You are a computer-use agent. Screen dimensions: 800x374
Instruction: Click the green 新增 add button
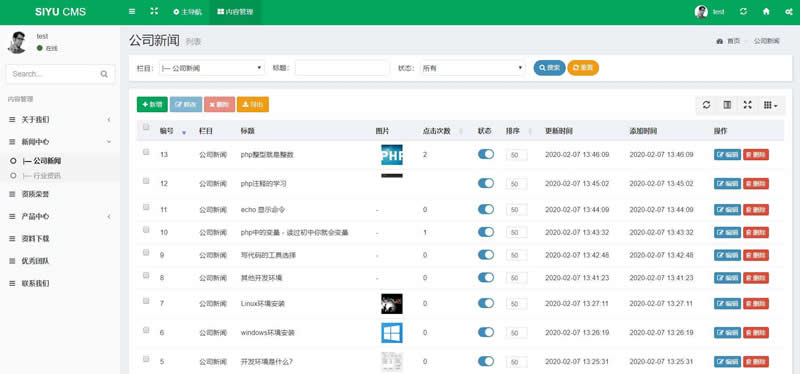[x=152, y=104]
